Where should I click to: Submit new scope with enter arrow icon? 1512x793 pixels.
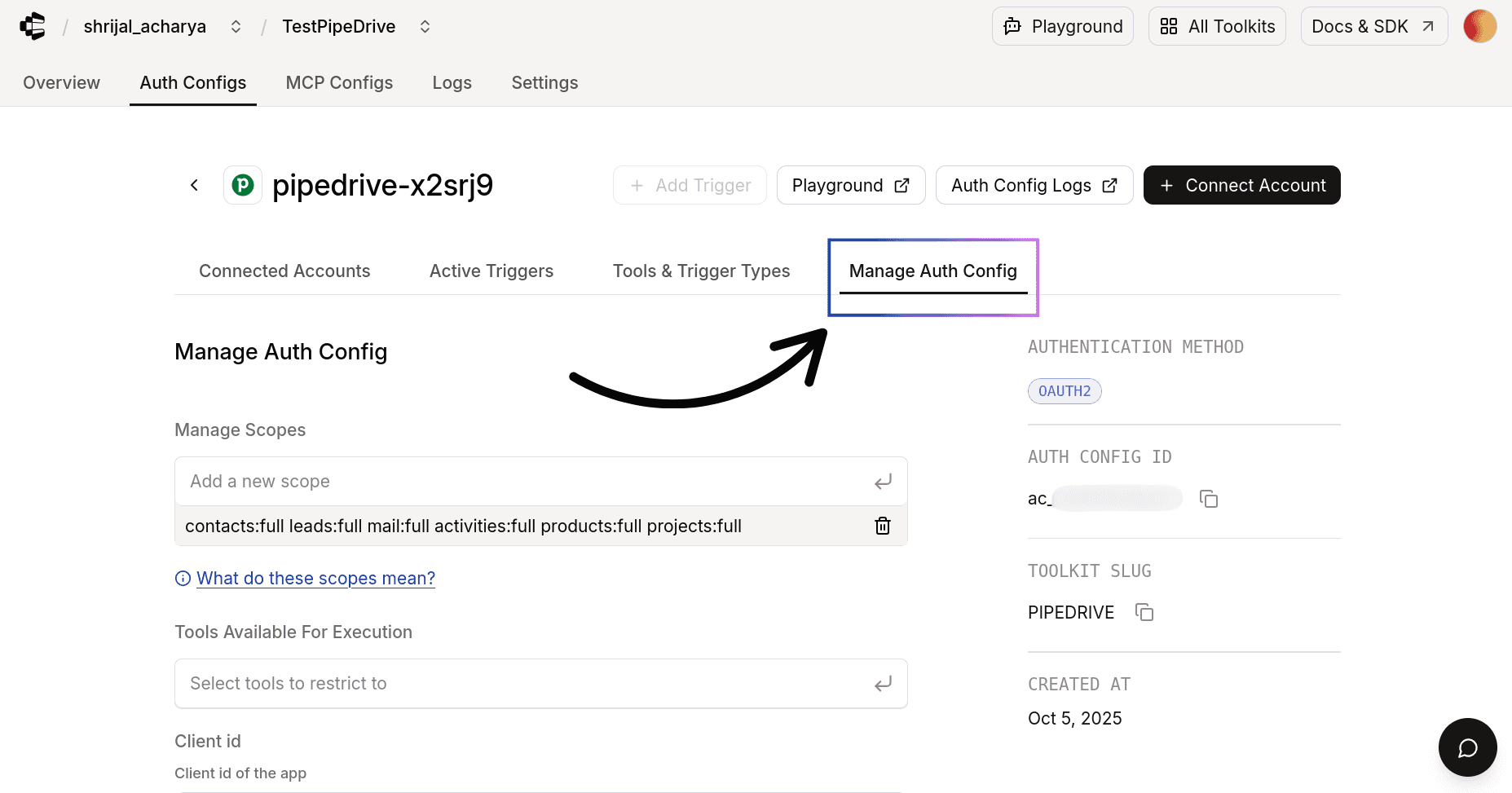tap(883, 482)
